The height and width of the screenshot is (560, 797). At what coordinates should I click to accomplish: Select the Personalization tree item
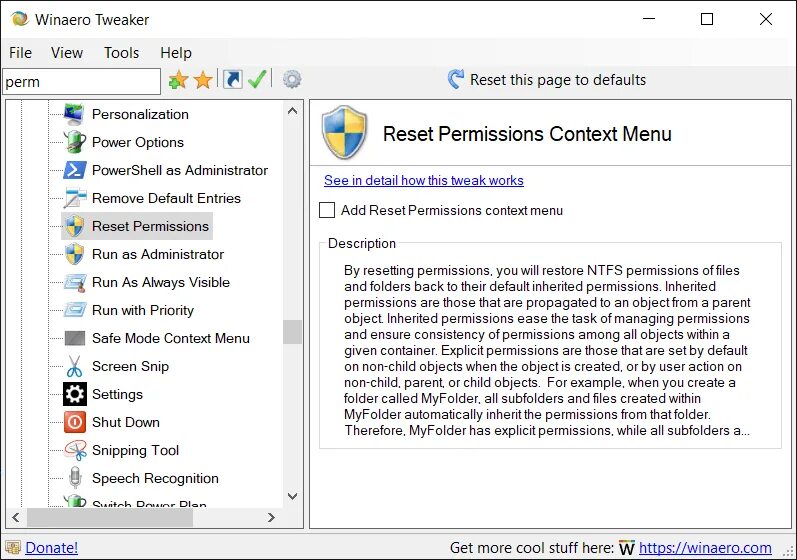pyautogui.click(x=140, y=114)
